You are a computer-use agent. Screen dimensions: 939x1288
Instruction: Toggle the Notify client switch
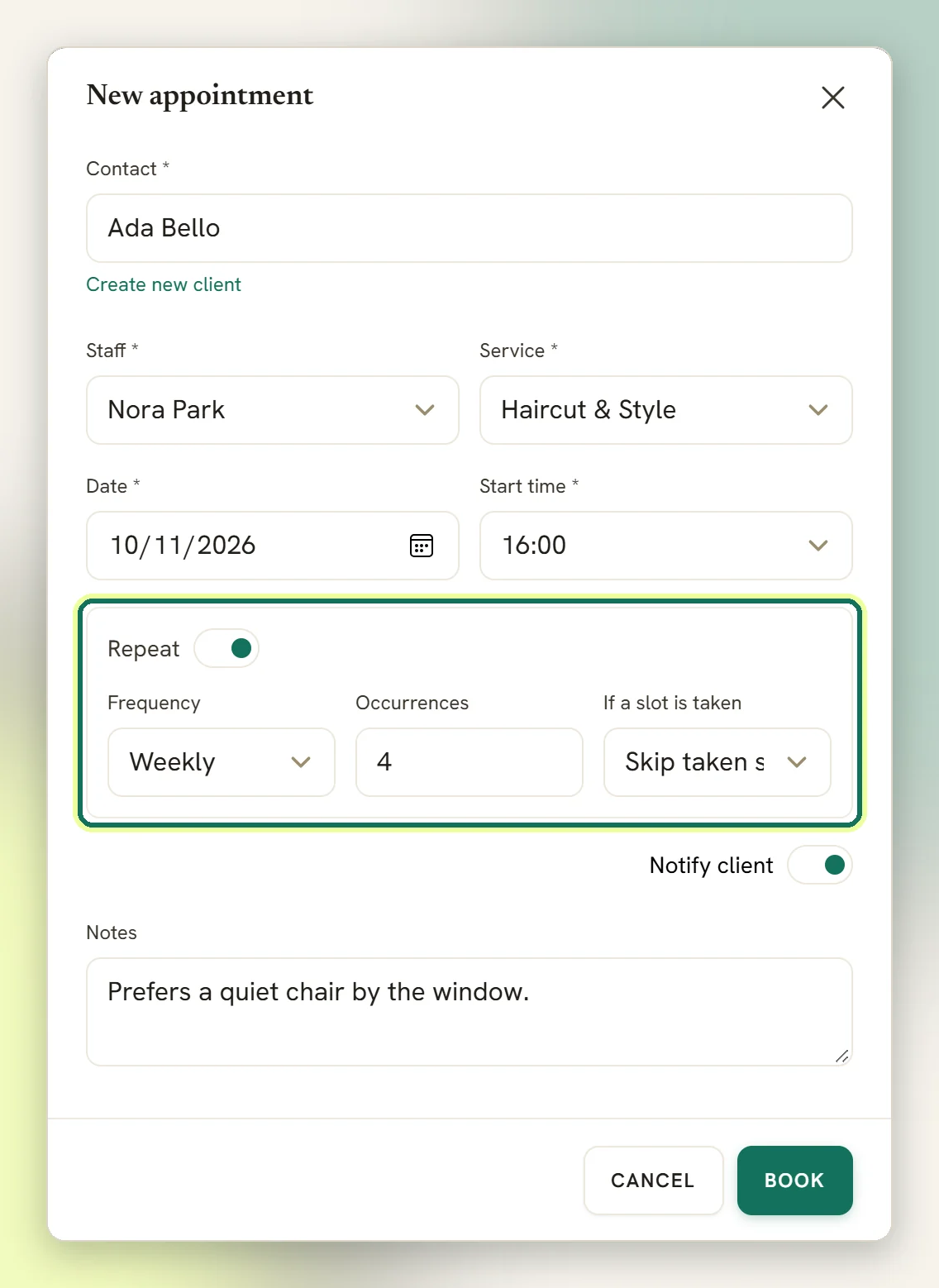click(x=820, y=865)
